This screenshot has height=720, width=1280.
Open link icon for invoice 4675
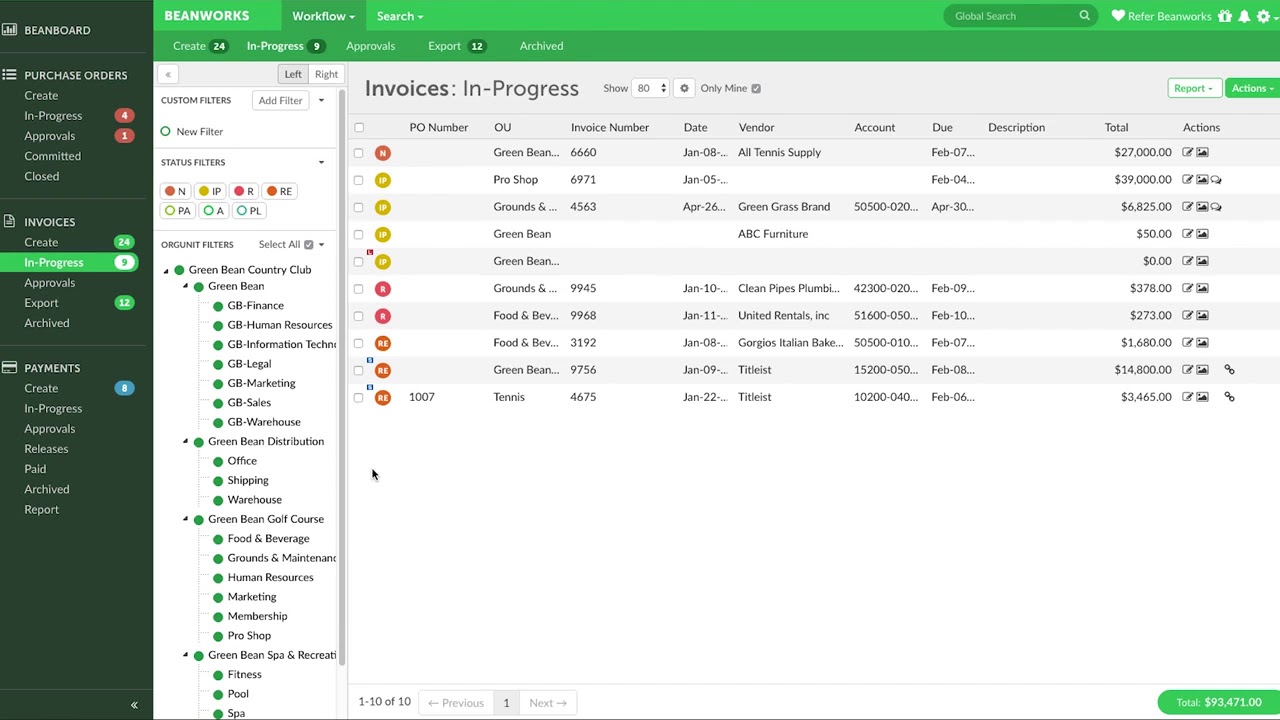(x=1229, y=397)
